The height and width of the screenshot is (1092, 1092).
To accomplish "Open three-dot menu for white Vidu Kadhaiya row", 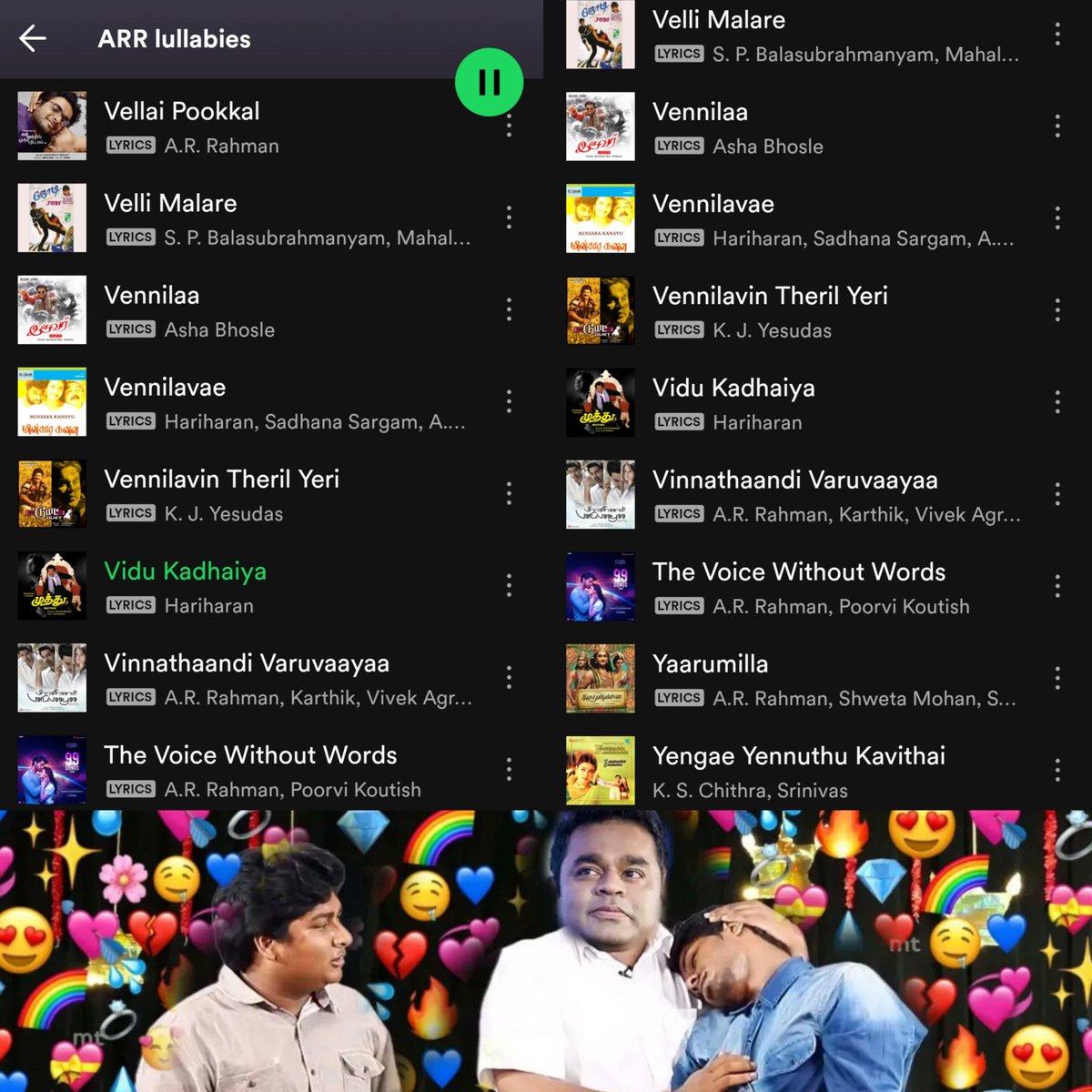I will coord(1057,402).
